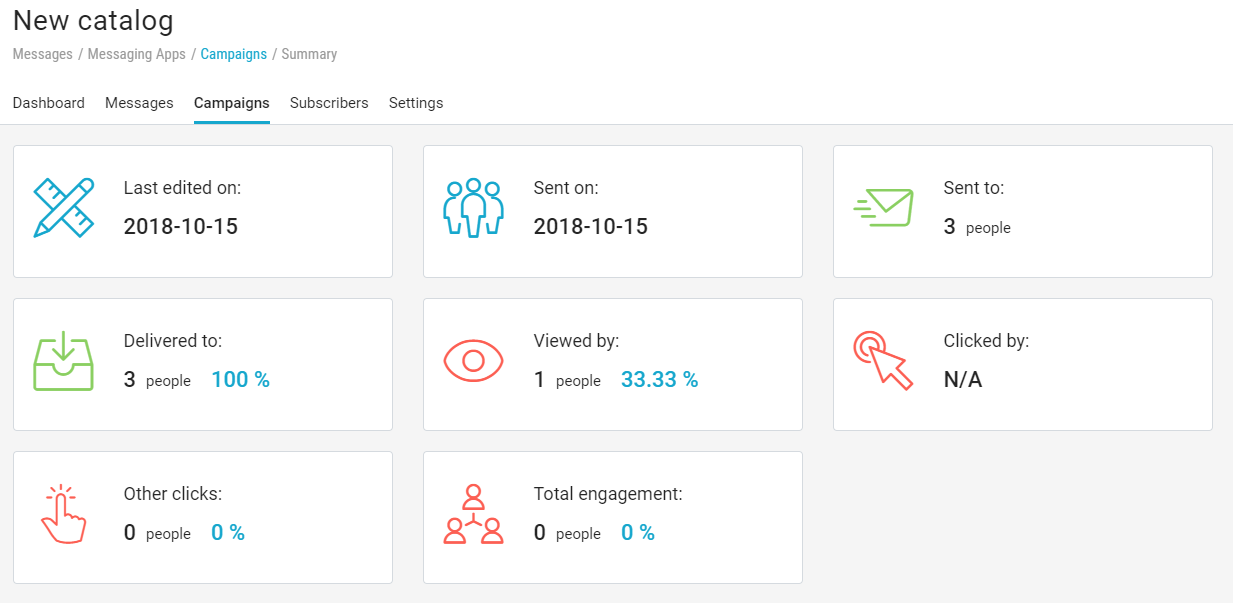The image size is (1233, 603).
Task: Click the cursor target Clicked by icon
Action: tap(883, 361)
